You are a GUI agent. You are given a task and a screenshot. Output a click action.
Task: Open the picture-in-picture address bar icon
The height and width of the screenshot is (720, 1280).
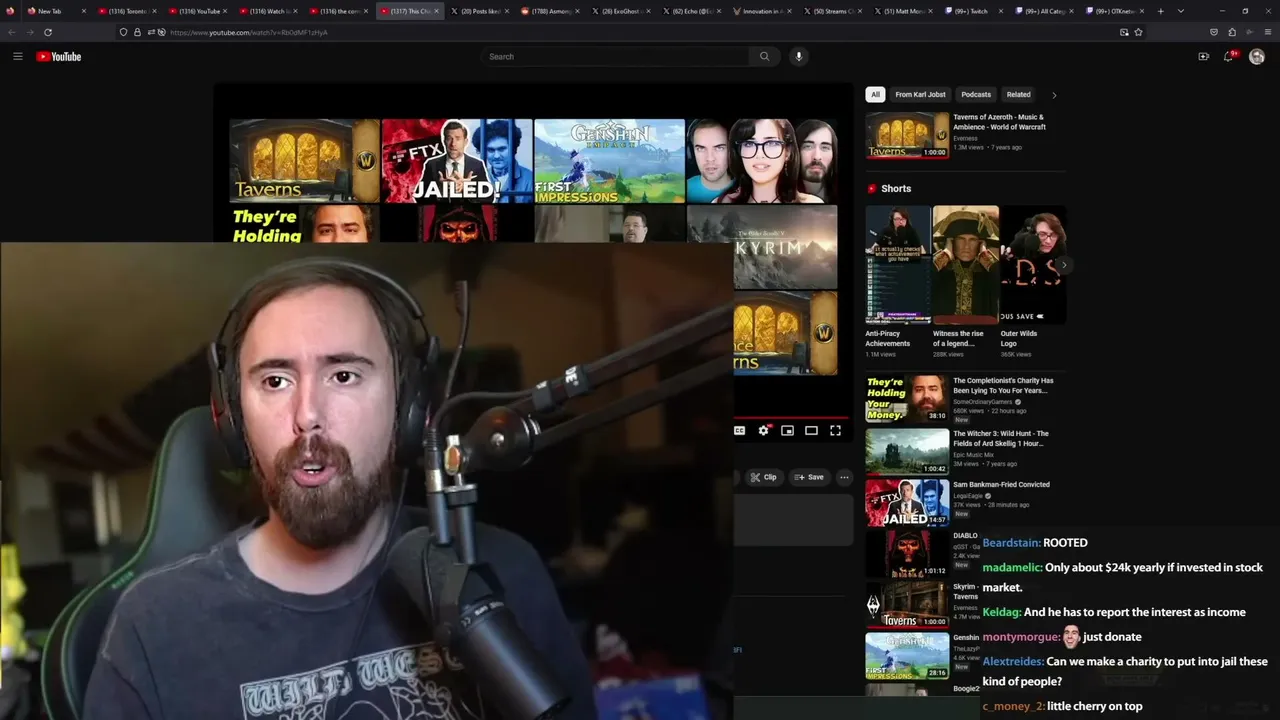coord(1124,32)
